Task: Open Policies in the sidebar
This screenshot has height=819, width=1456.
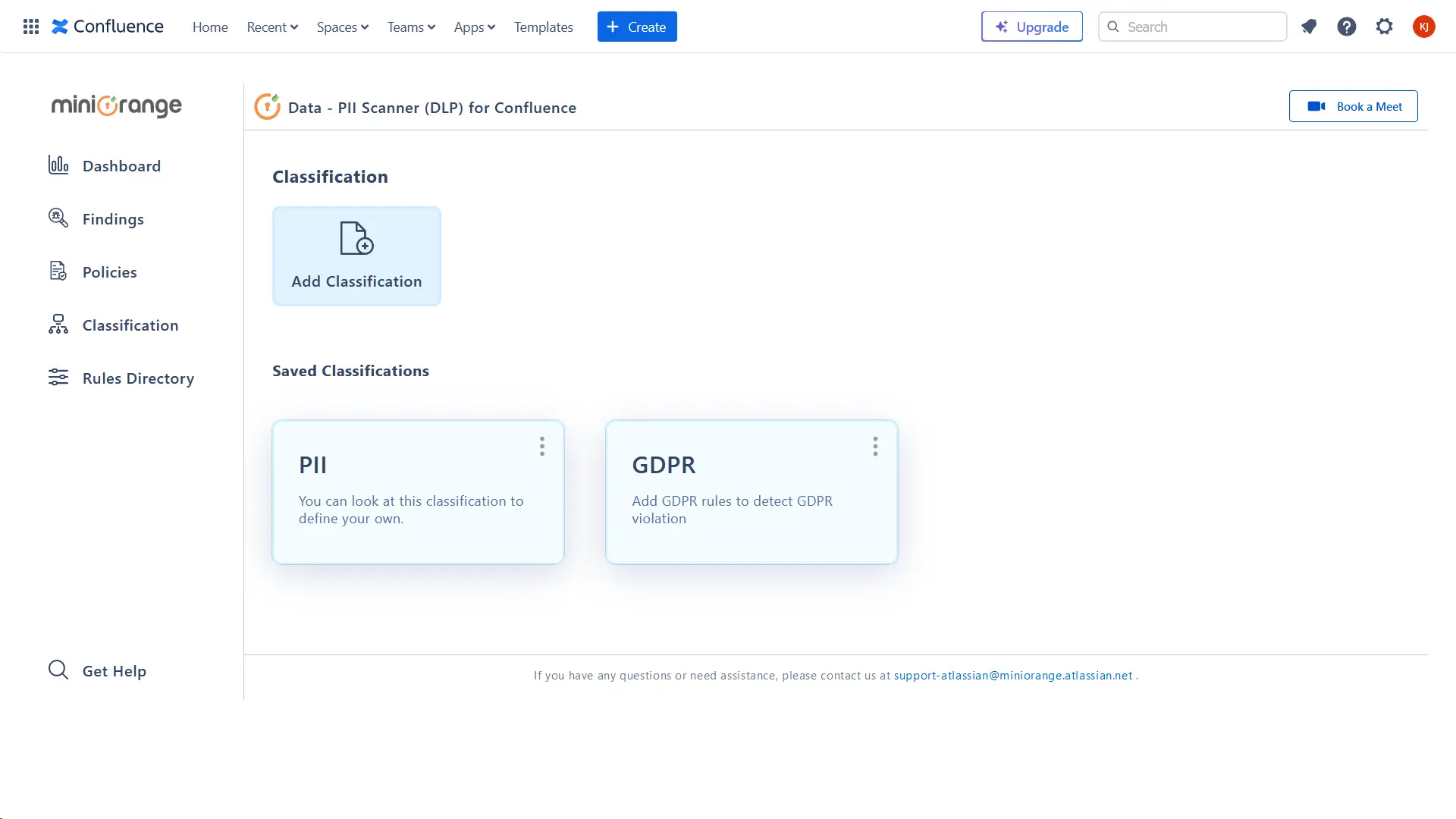Action: click(x=109, y=271)
